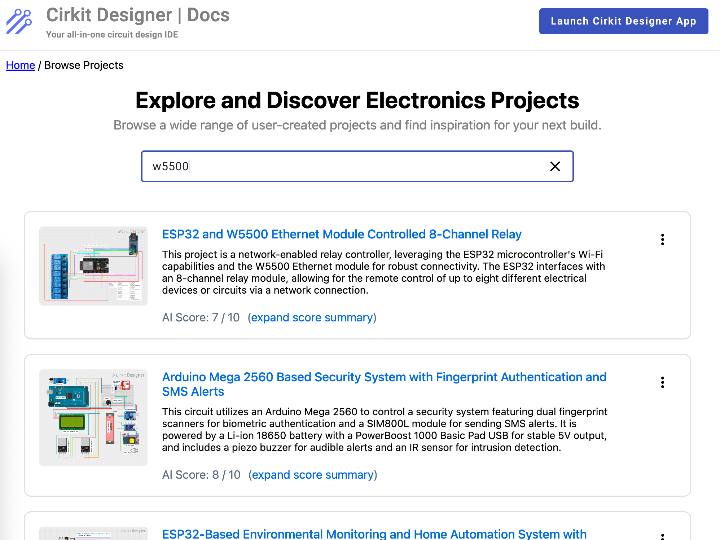Open ESP32 and W5500 Ethernet Module project title
Viewport: 720px width, 540px height.
click(x=341, y=234)
